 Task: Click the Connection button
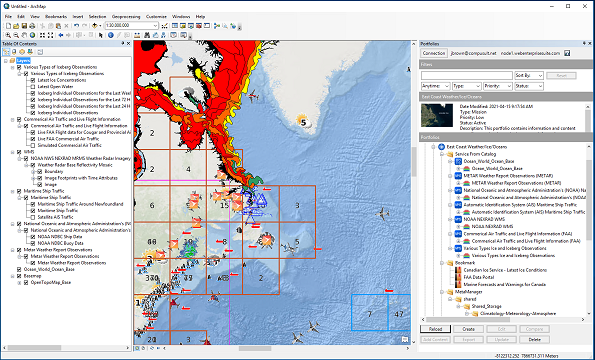434,53
